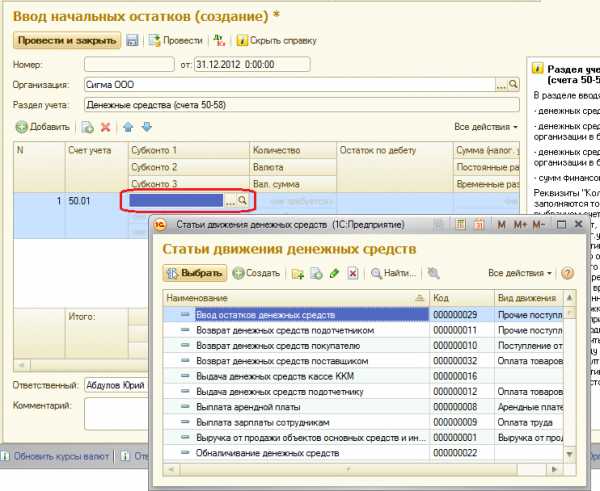Screen dimensions: 600x491
Task: Select row Выплата зарплаты сотрудникам
Action: (363, 422)
